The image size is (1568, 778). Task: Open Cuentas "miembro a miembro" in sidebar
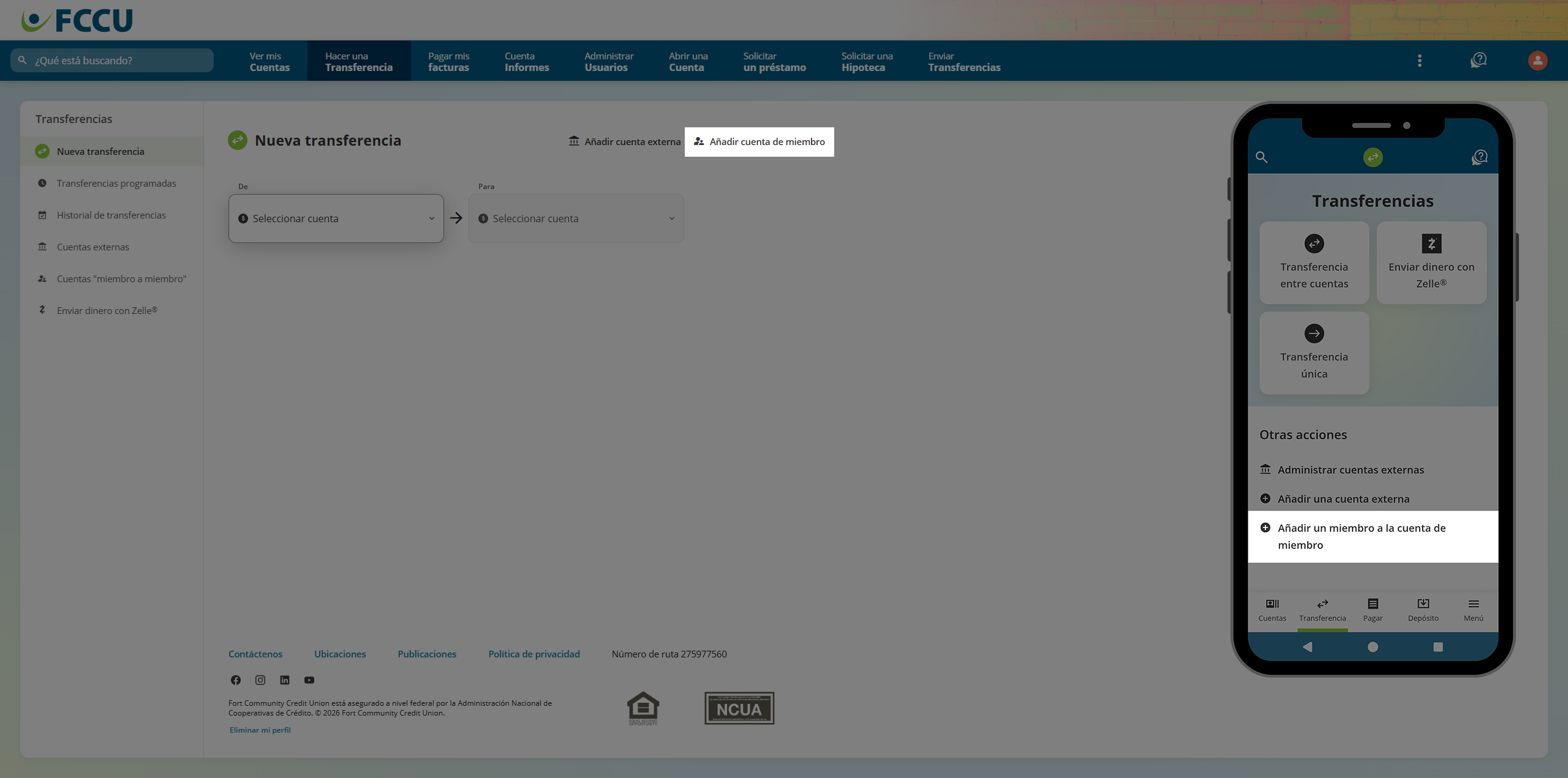point(111,279)
